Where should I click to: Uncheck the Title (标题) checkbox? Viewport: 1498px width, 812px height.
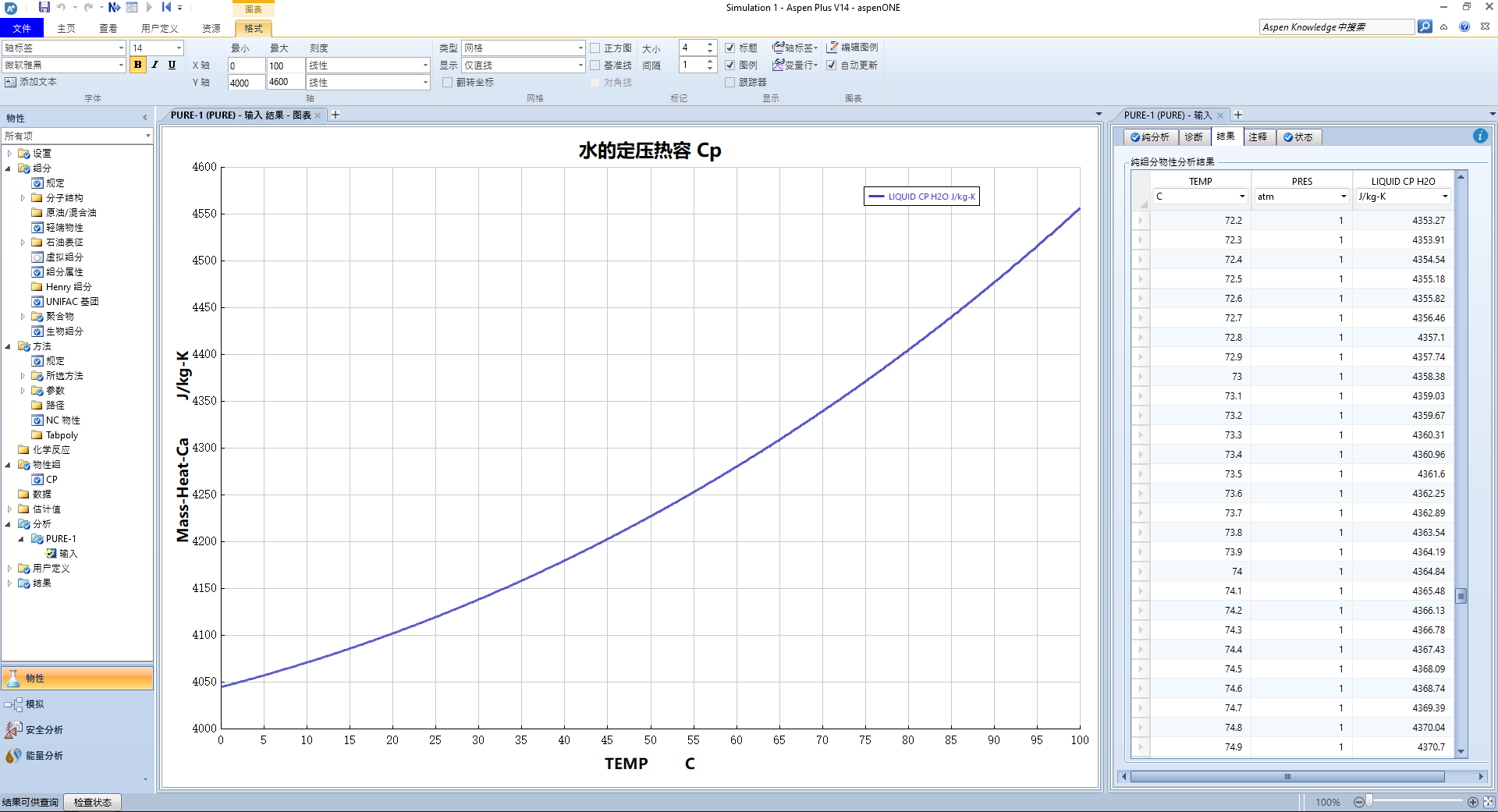(x=730, y=48)
